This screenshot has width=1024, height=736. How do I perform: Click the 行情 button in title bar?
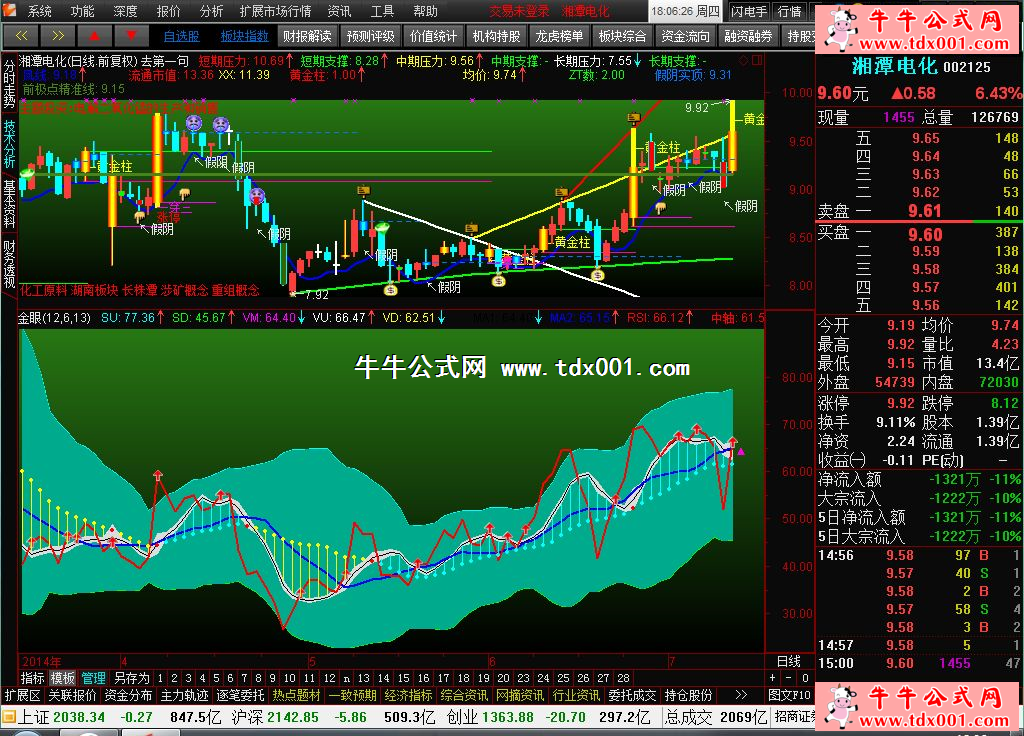[790, 11]
